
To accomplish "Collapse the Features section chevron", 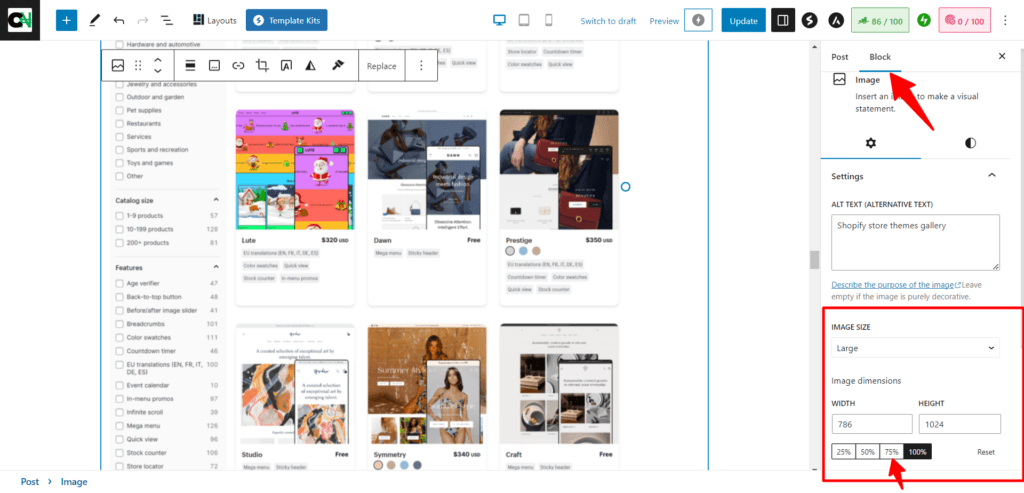I will click(x=216, y=267).
